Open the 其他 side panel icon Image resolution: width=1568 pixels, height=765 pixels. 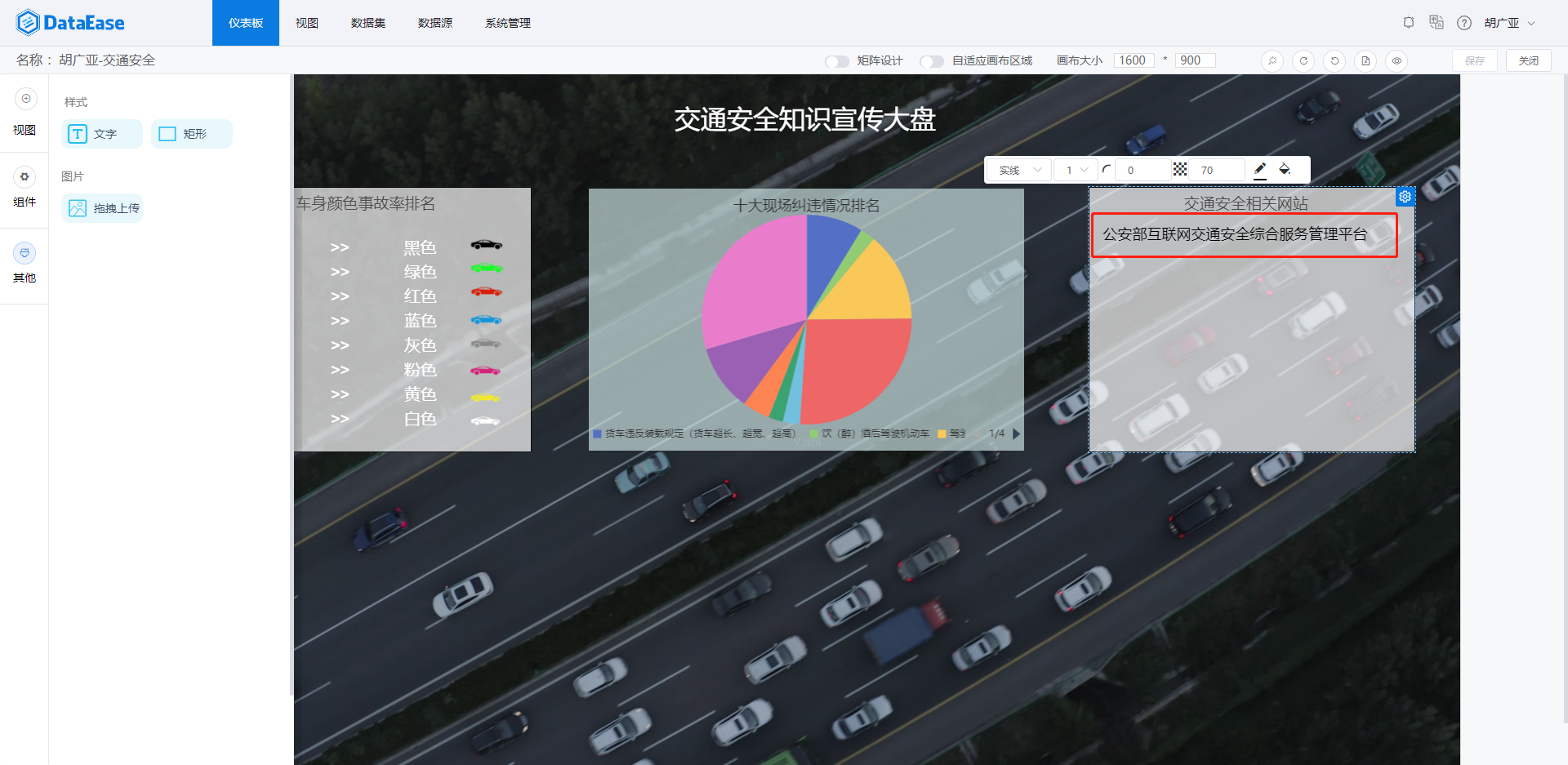pyautogui.click(x=25, y=252)
